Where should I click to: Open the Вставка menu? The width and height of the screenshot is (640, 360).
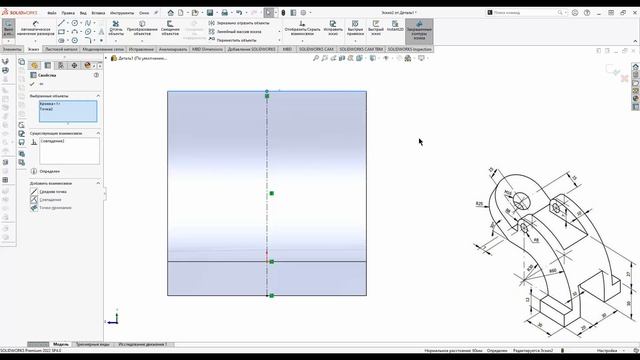coord(98,13)
